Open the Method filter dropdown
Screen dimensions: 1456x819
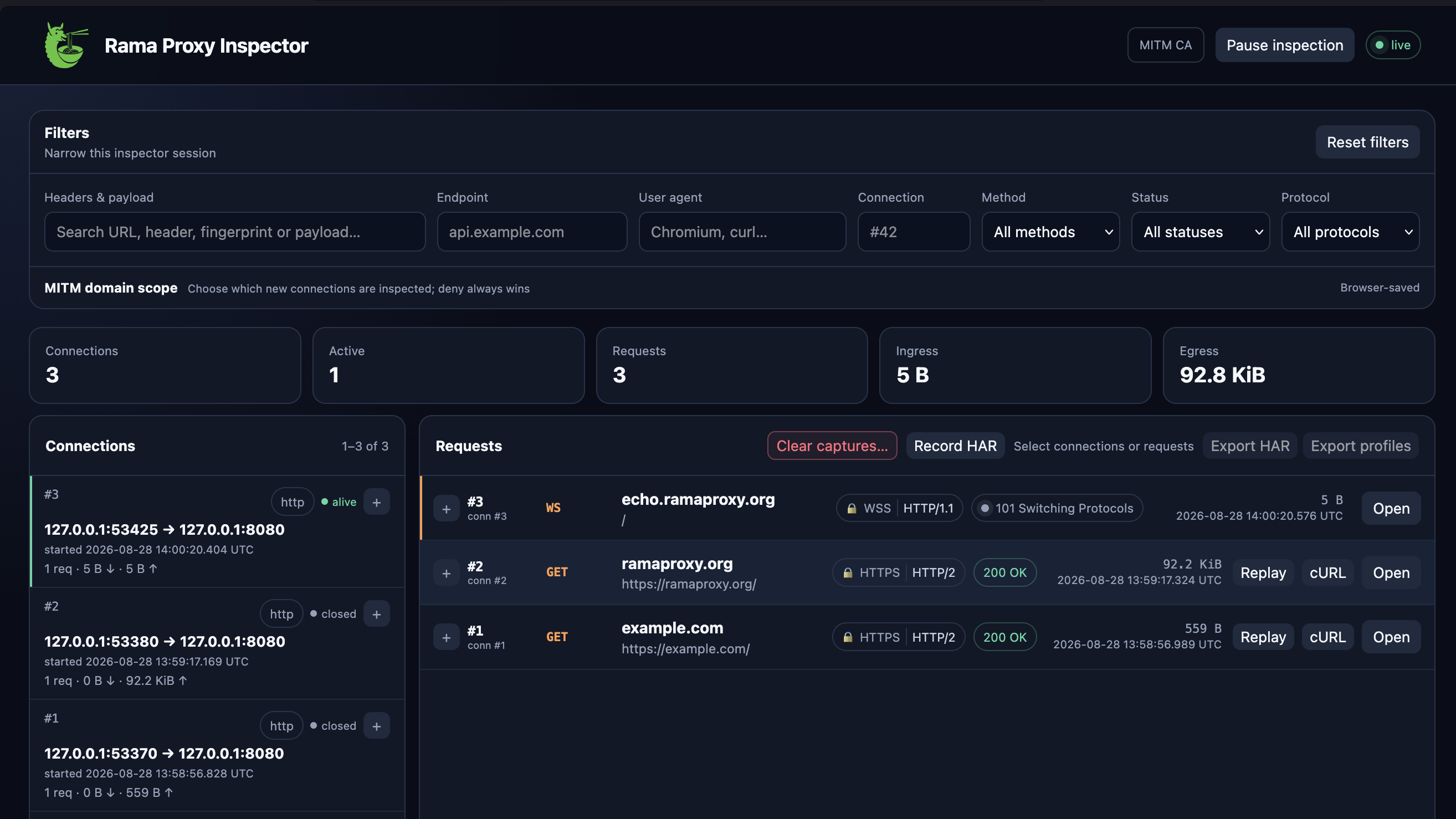pos(1050,232)
